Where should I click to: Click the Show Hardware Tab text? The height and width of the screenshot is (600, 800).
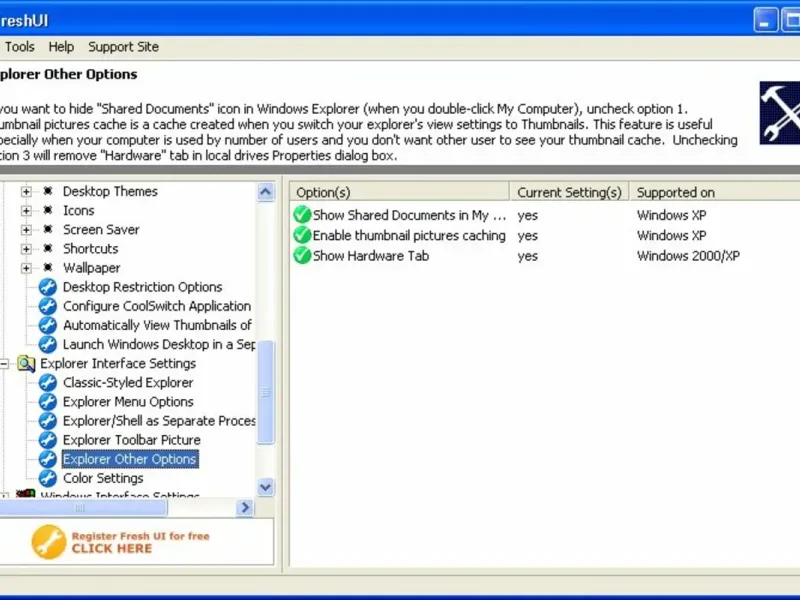pos(371,256)
